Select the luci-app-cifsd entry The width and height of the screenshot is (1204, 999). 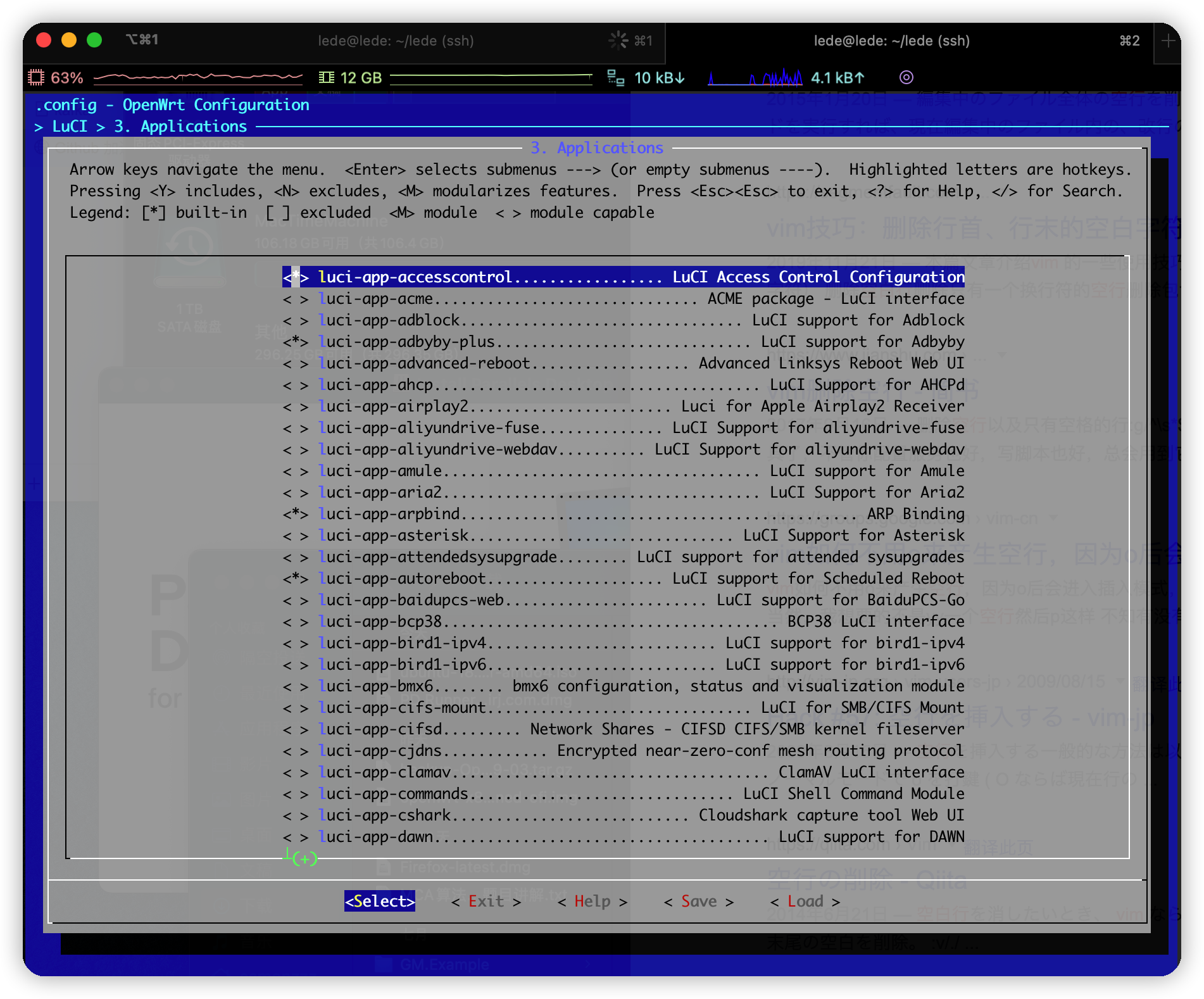coord(624,729)
